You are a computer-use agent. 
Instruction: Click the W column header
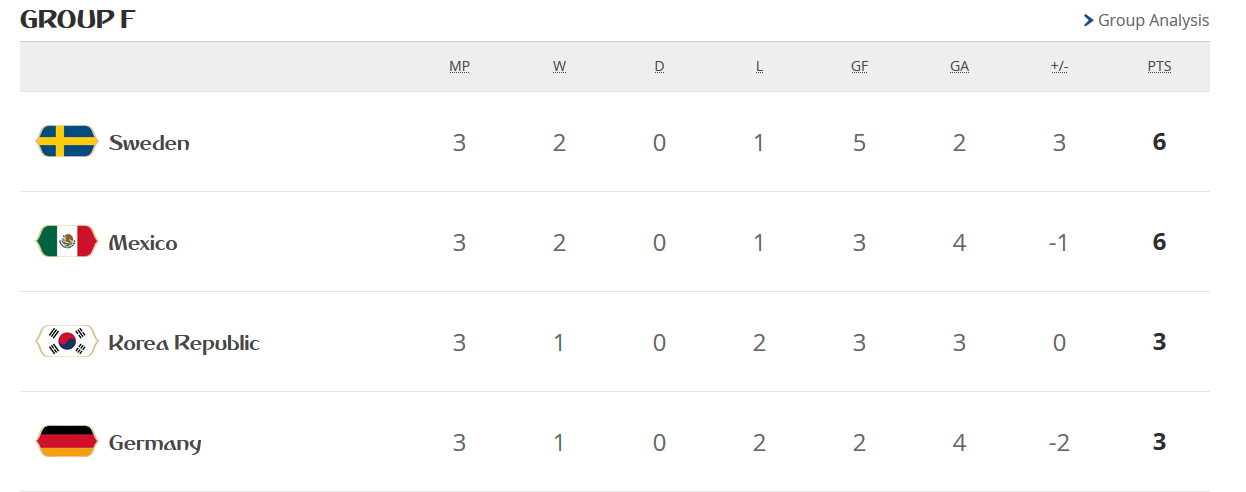(x=559, y=67)
